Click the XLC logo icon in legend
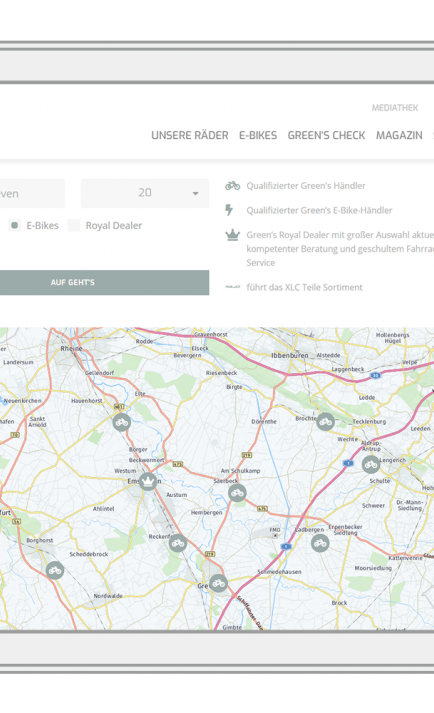The width and height of the screenshot is (434, 713). coord(232,287)
